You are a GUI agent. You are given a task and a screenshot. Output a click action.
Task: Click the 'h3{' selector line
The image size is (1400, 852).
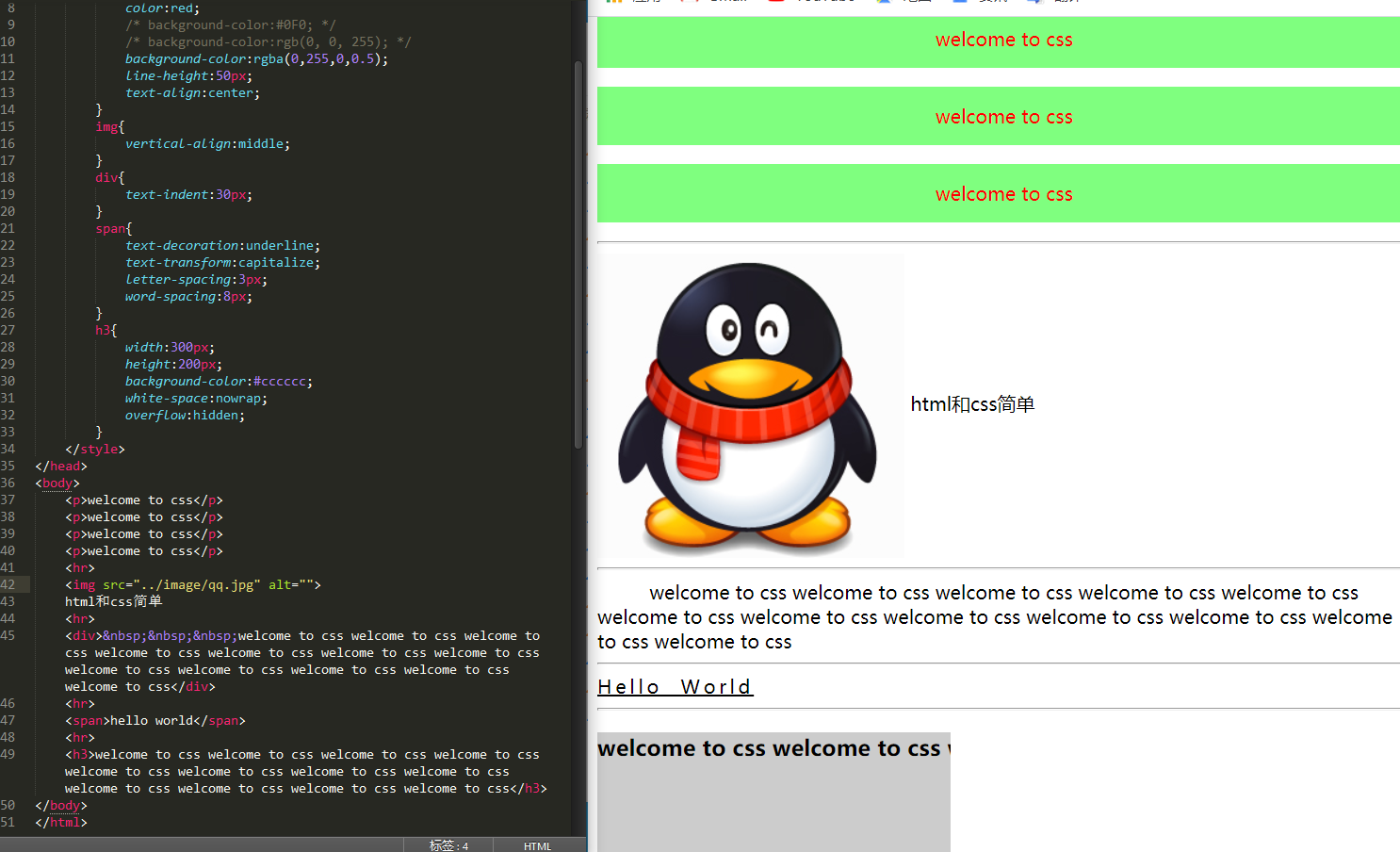pos(106,331)
